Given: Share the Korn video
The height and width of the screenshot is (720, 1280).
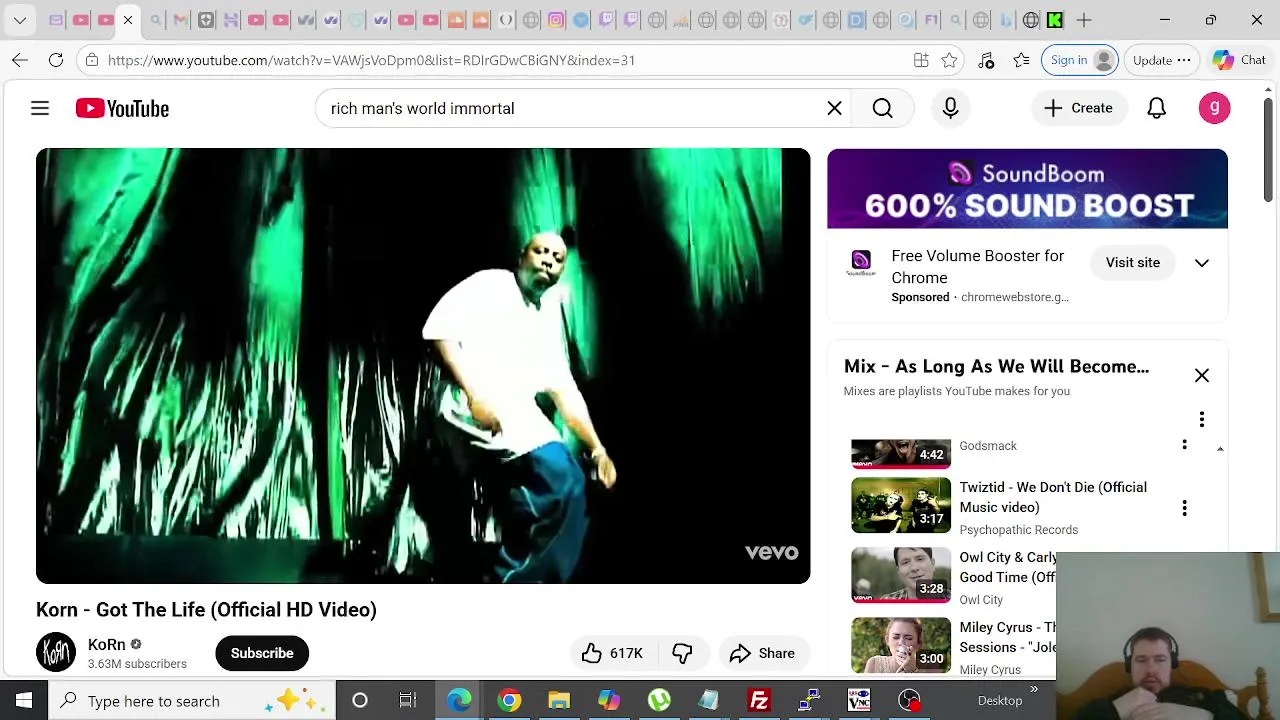Looking at the screenshot, I should tap(762, 653).
